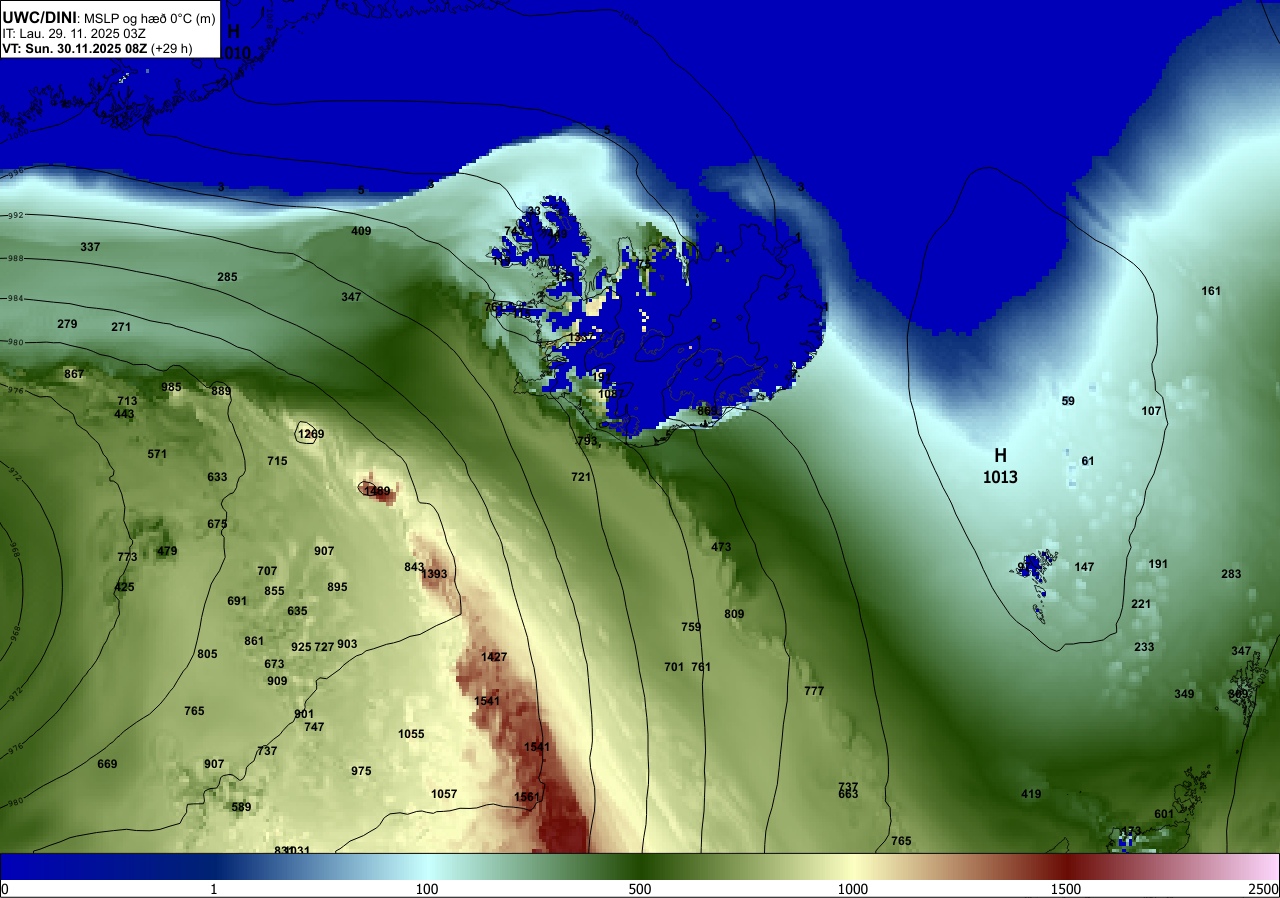Click the 793 value south of Iceland
The image size is (1280, 898).
pos(587,441)
